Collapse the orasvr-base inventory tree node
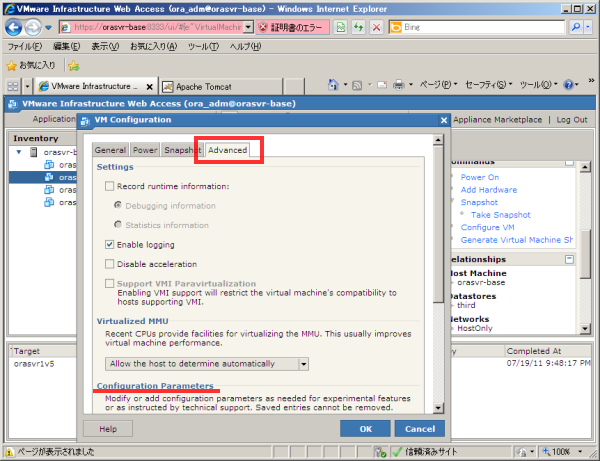 [x=20, y=153]
